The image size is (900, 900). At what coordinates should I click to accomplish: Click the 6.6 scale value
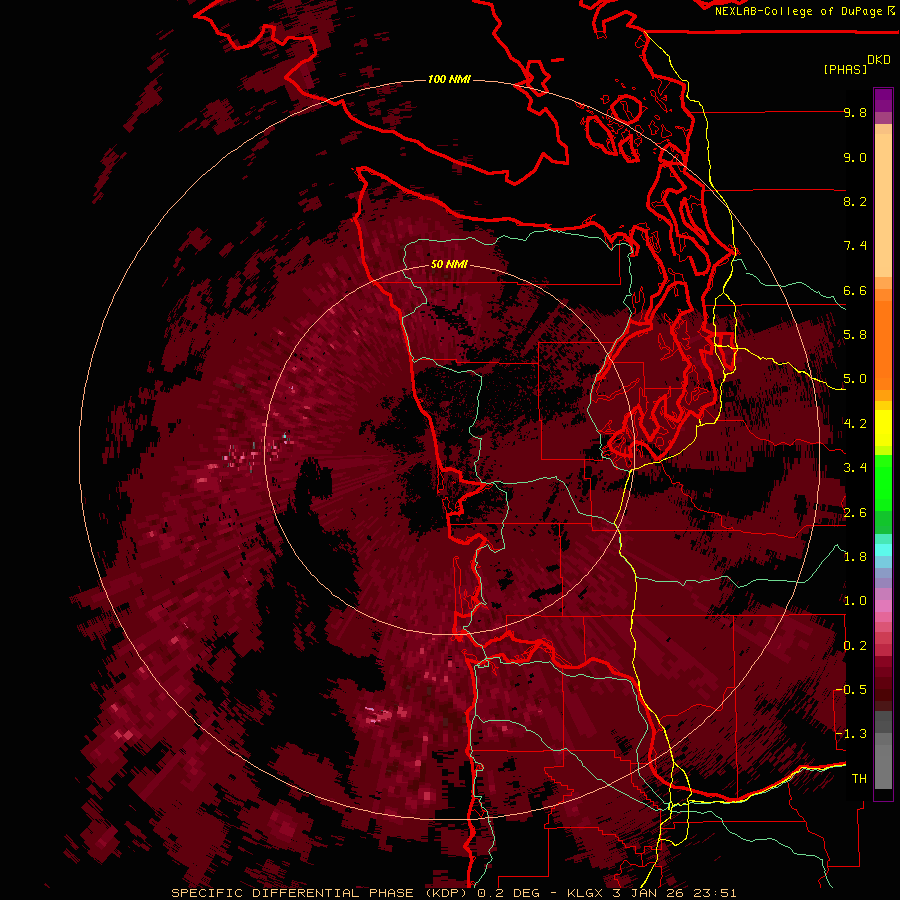coord(855,290)
